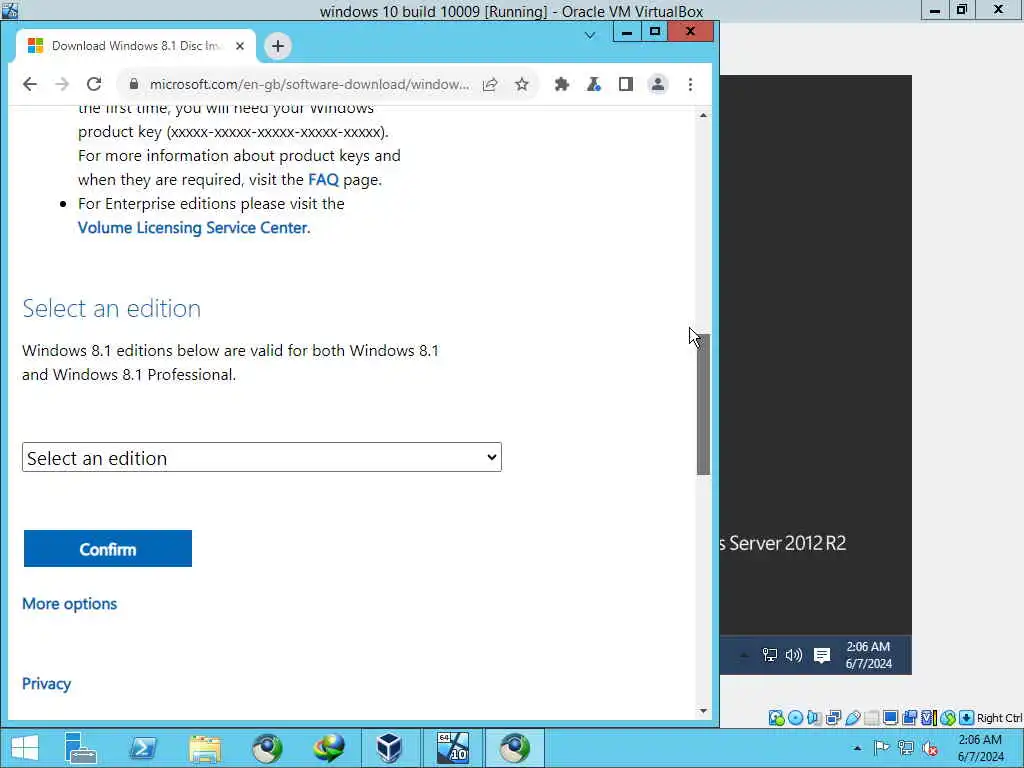1024x768 pixels.
Task: Click the browser forward arrow
Action: tap(62, 84)
